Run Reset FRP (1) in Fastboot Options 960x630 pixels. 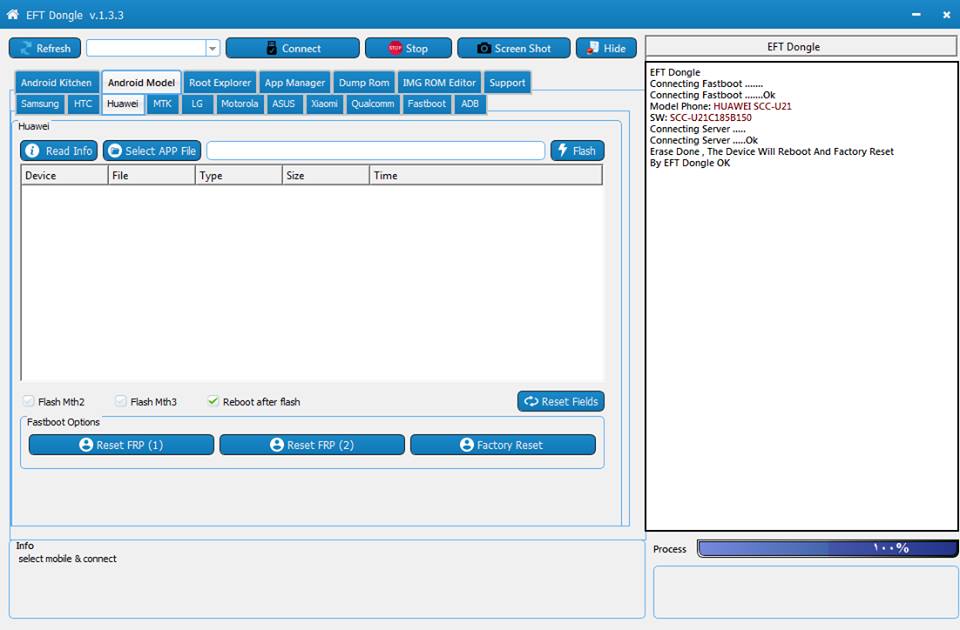click(x=121, y=445)
